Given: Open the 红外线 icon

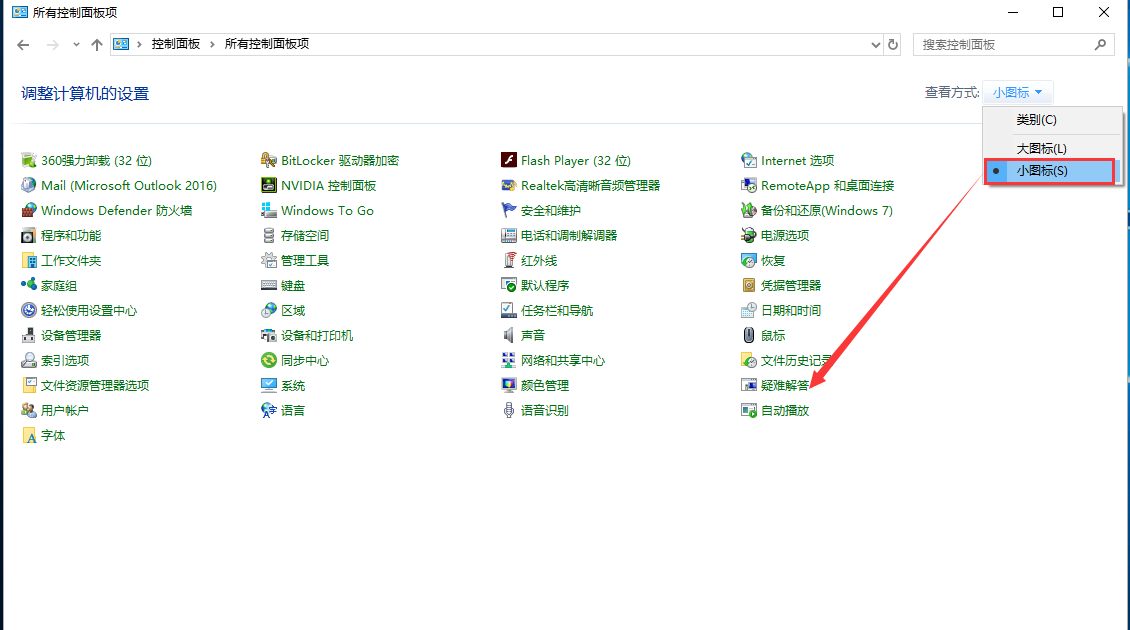Looking at the screenshot, I should tap(509, 260).
